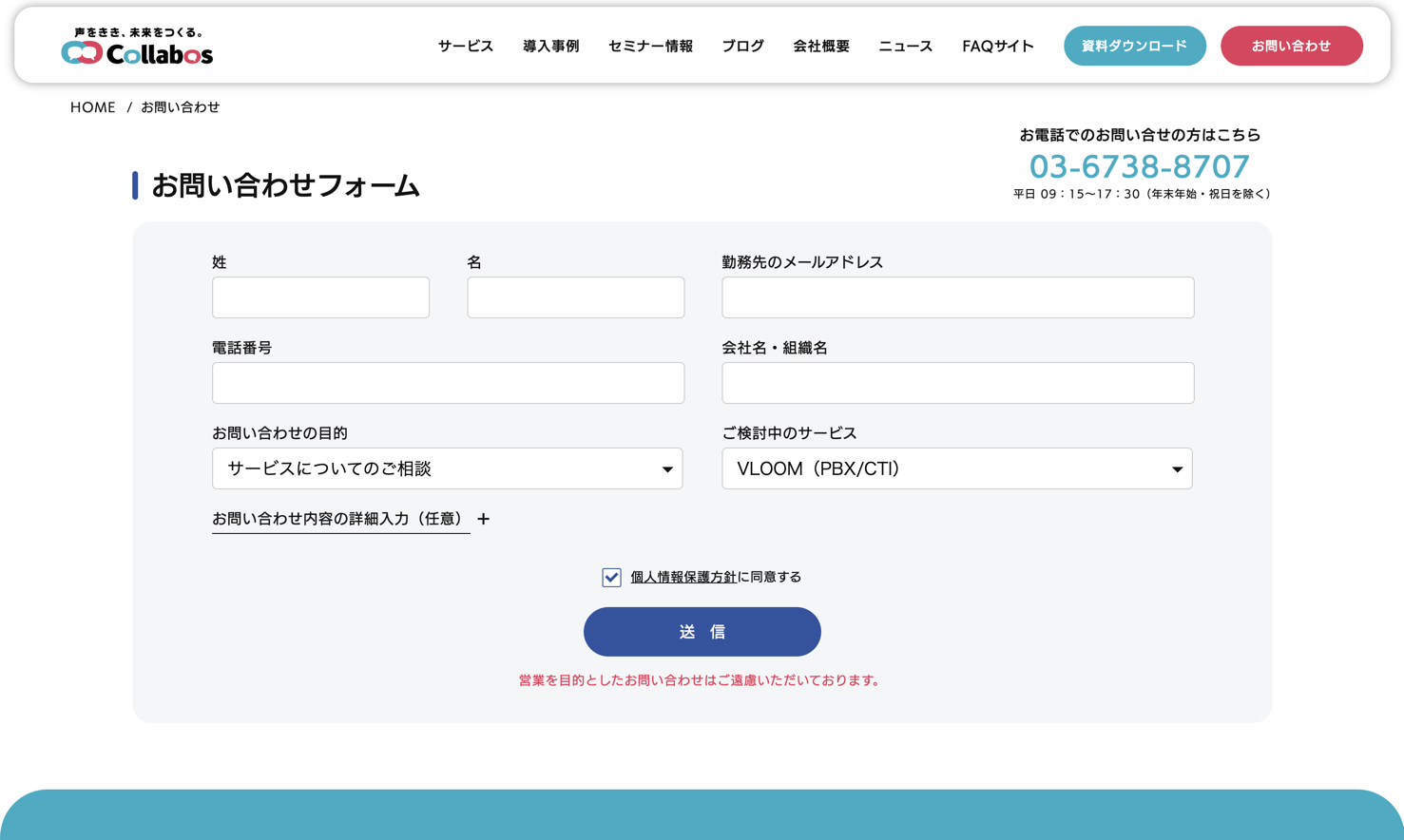1404x840 pixels.
Task: Call the 03-6738-8707 phone number
Action: [x=1139, y=166]
